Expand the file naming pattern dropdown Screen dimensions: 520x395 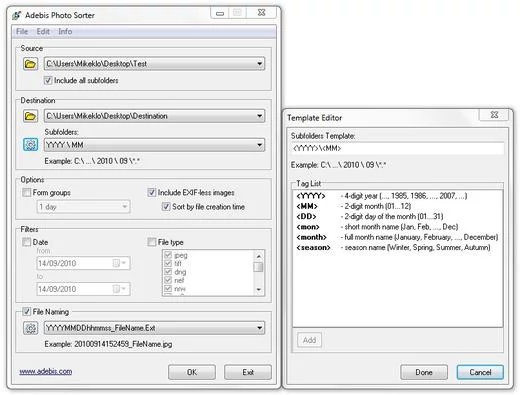click(x=259, y=328)
